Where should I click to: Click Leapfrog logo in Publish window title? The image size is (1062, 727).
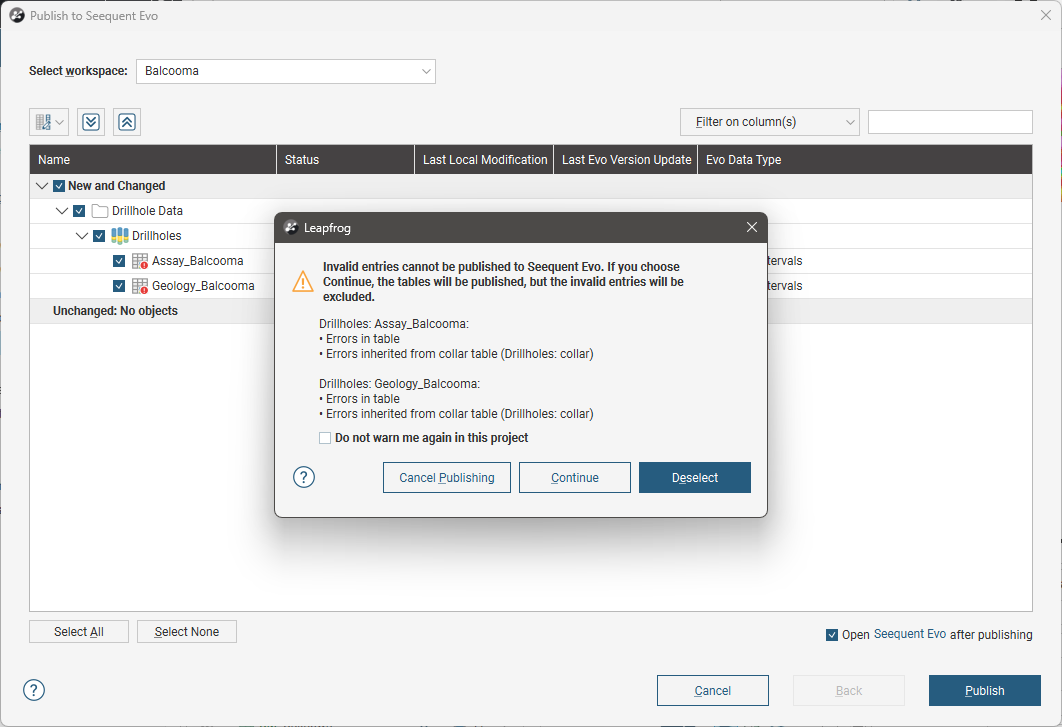17,16
